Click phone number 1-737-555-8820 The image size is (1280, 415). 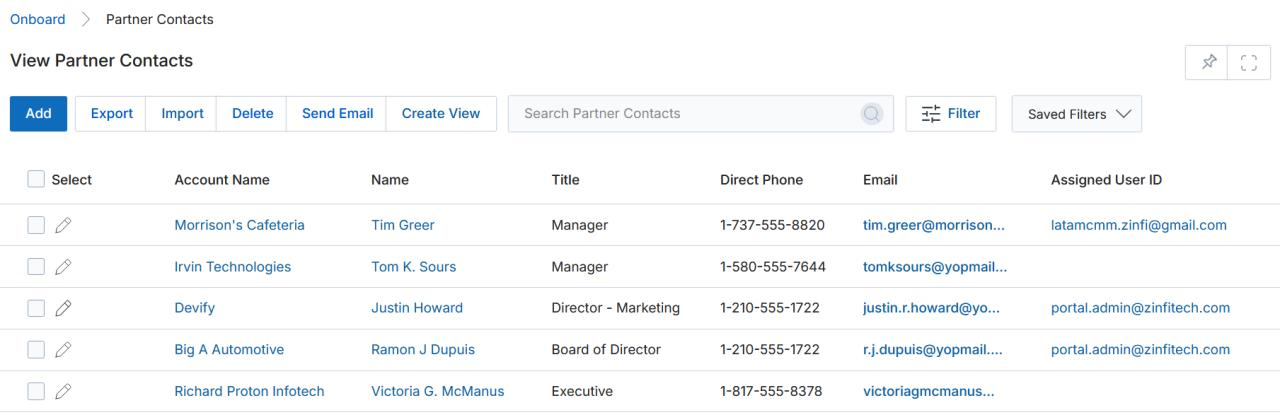click(772, 225)
